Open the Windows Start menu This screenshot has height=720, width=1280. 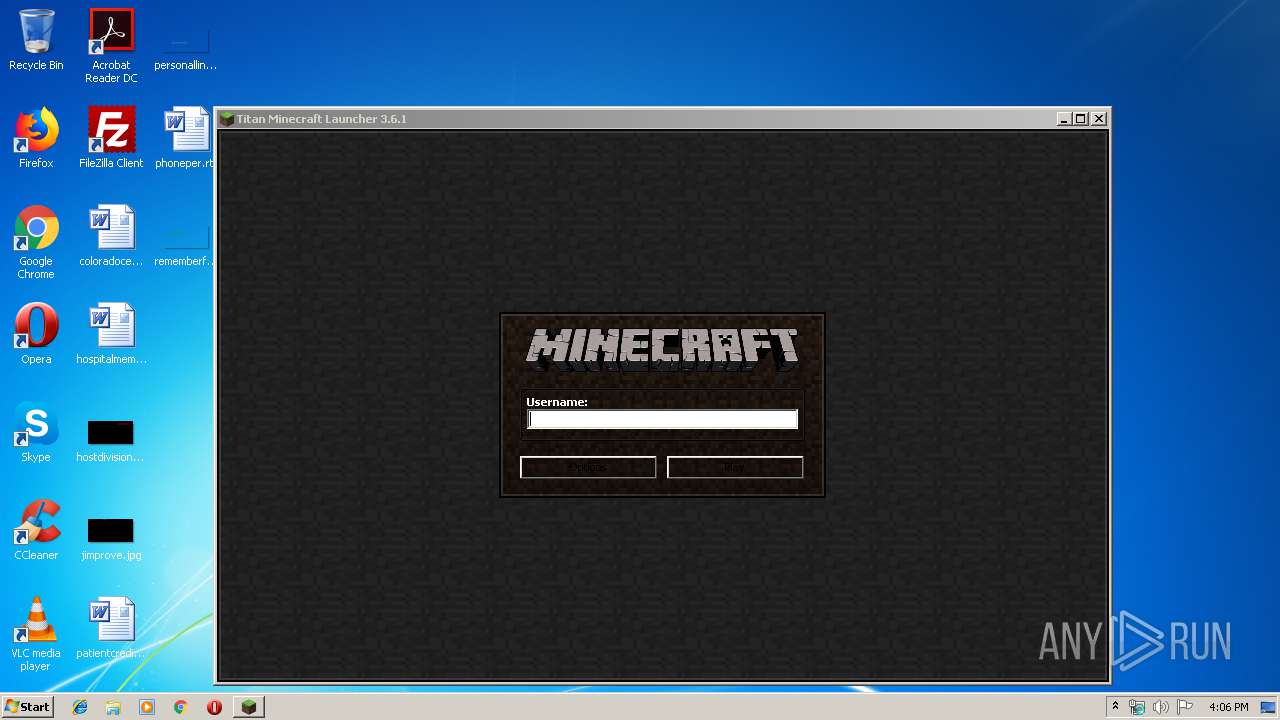tap(27, 707)
